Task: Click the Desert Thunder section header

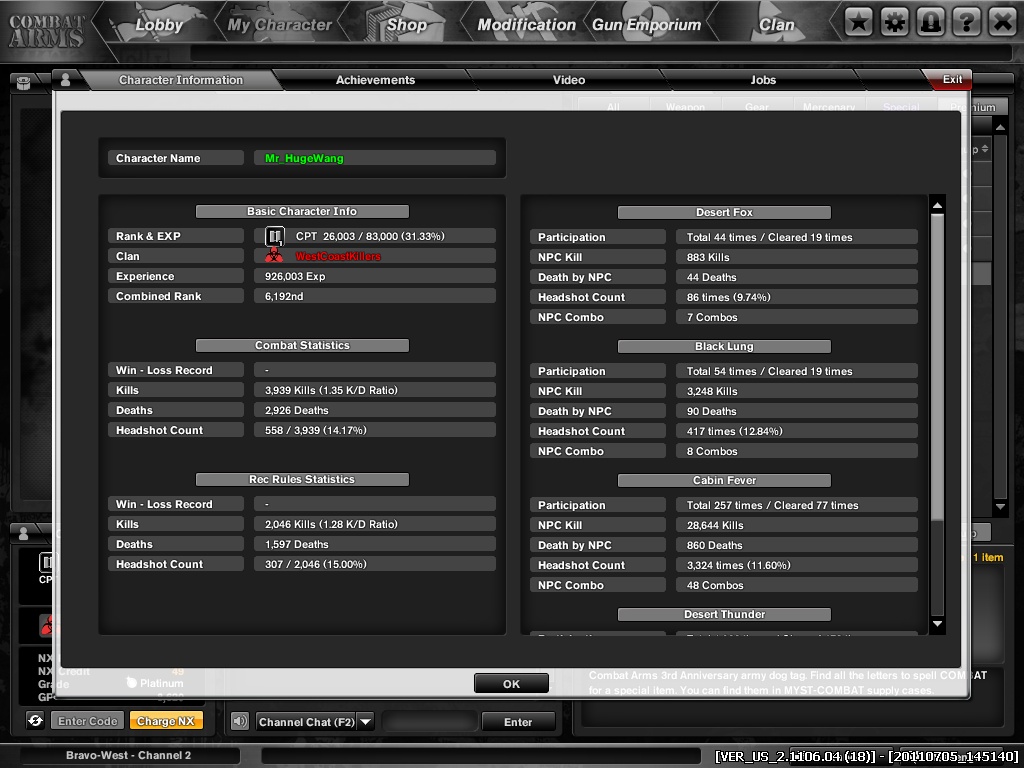Action: [724, 614]
